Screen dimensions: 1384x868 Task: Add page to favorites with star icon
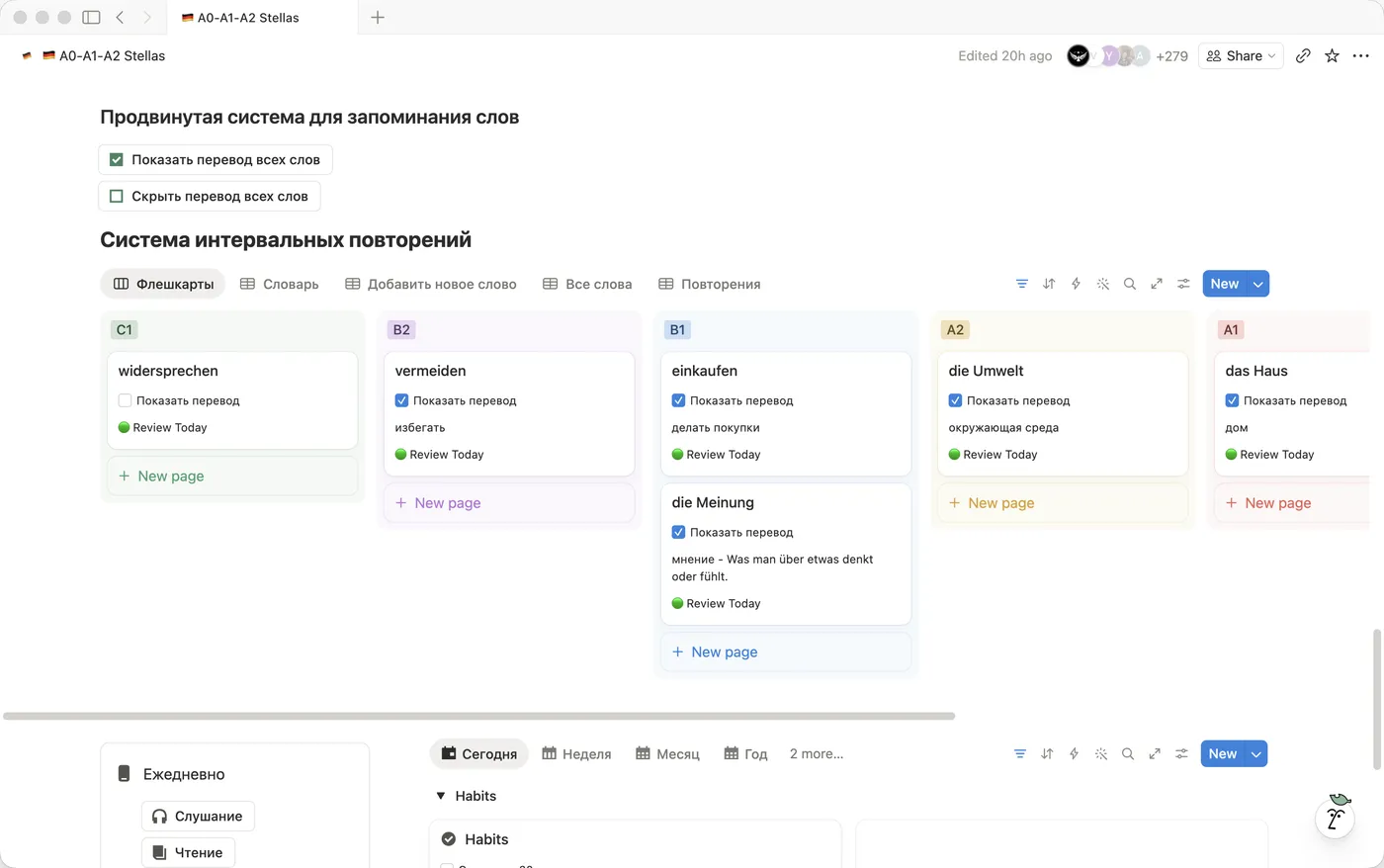coord(1332,56)
